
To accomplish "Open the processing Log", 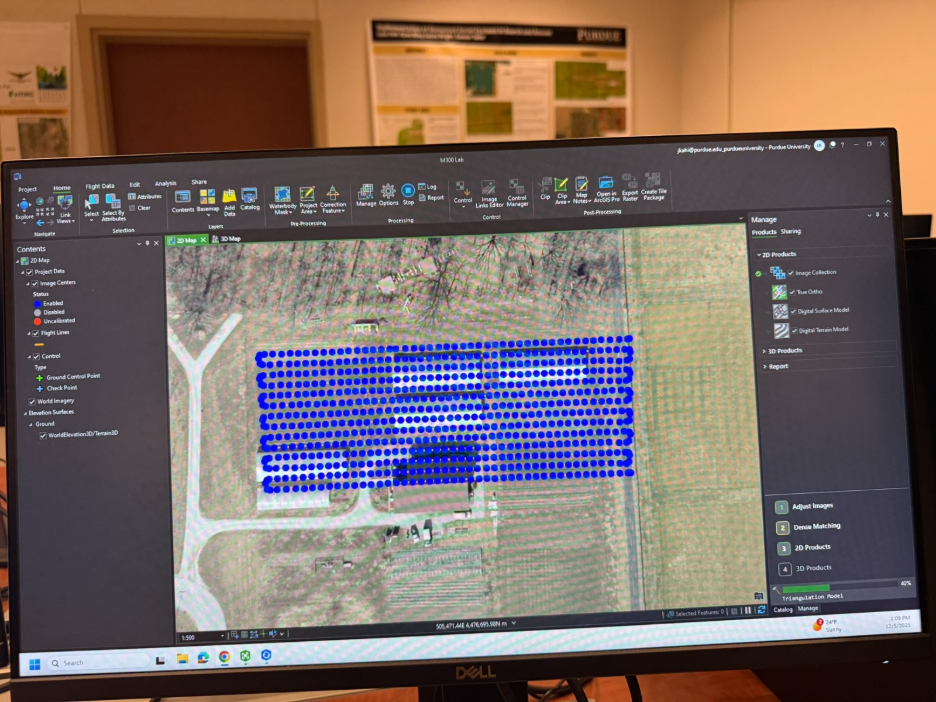I will click(428, 187).
